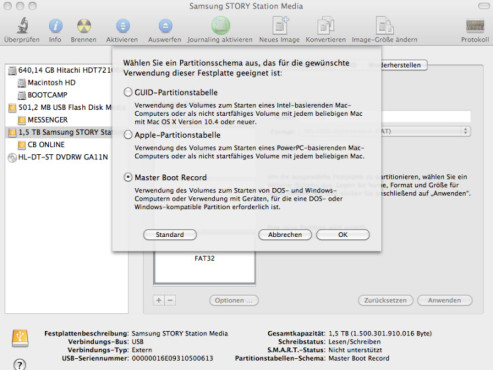Click the Konvertieren toolbar icon
This screenshot has height=370, width=493.
(326, 26)
